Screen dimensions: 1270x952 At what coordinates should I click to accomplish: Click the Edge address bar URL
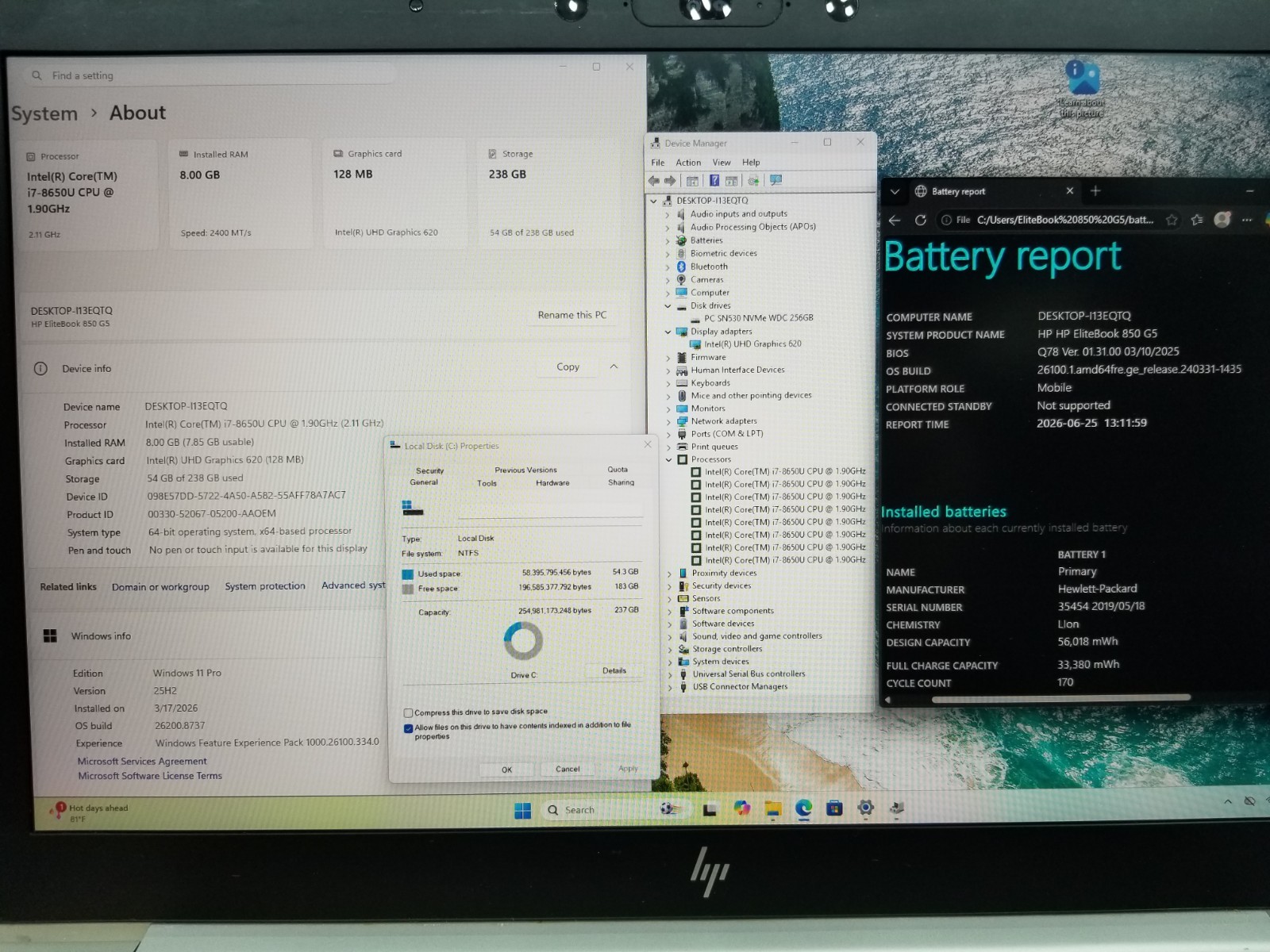[1064, 220]
